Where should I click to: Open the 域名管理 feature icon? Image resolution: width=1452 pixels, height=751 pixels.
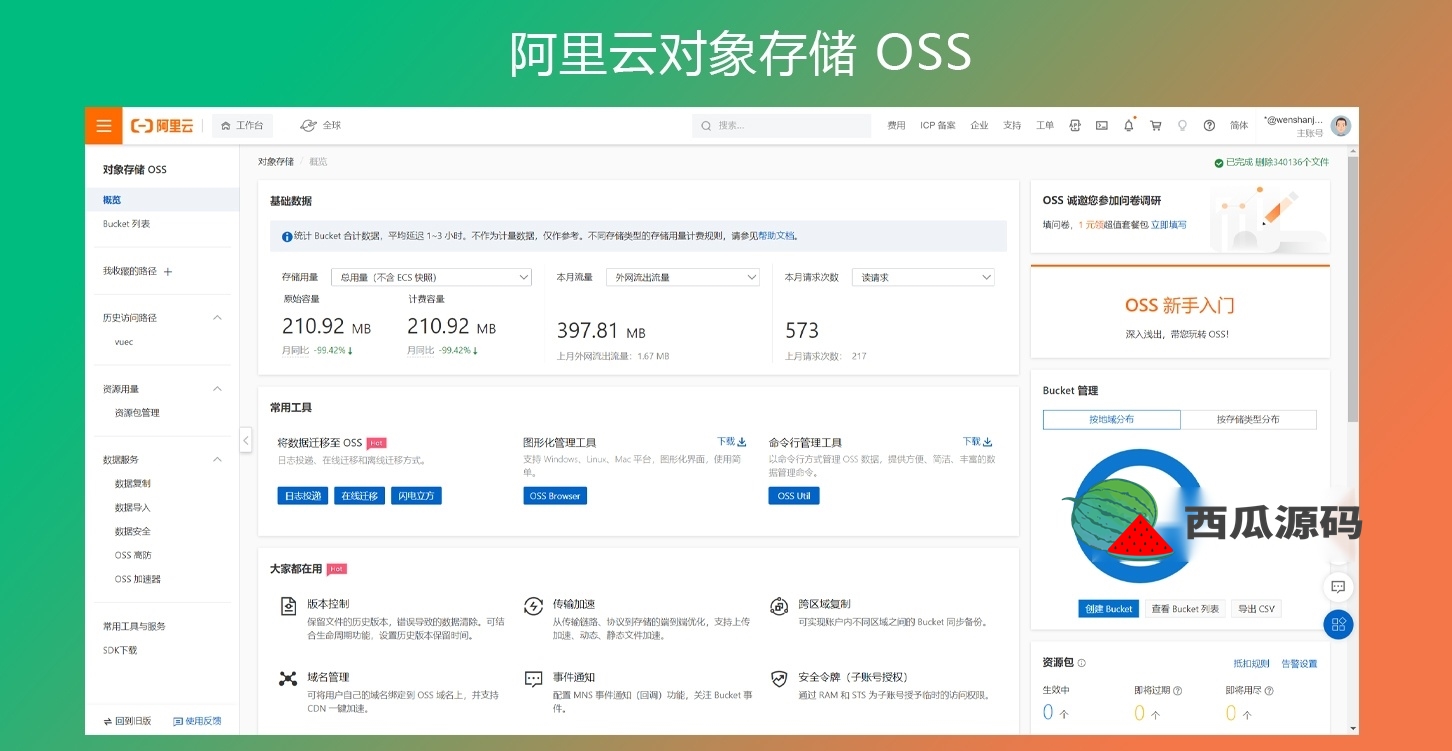point(288,679)
